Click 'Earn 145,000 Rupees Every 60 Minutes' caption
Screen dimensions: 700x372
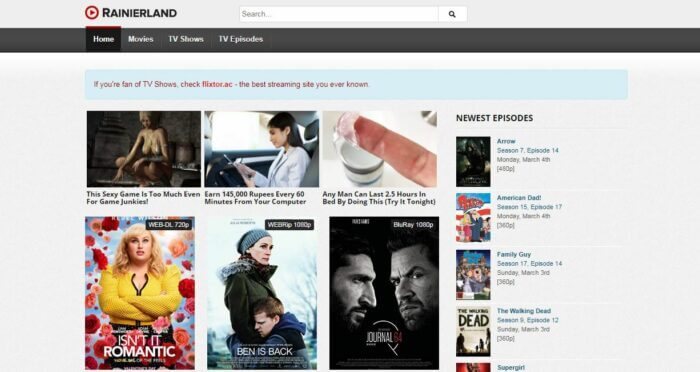[255, 198]
